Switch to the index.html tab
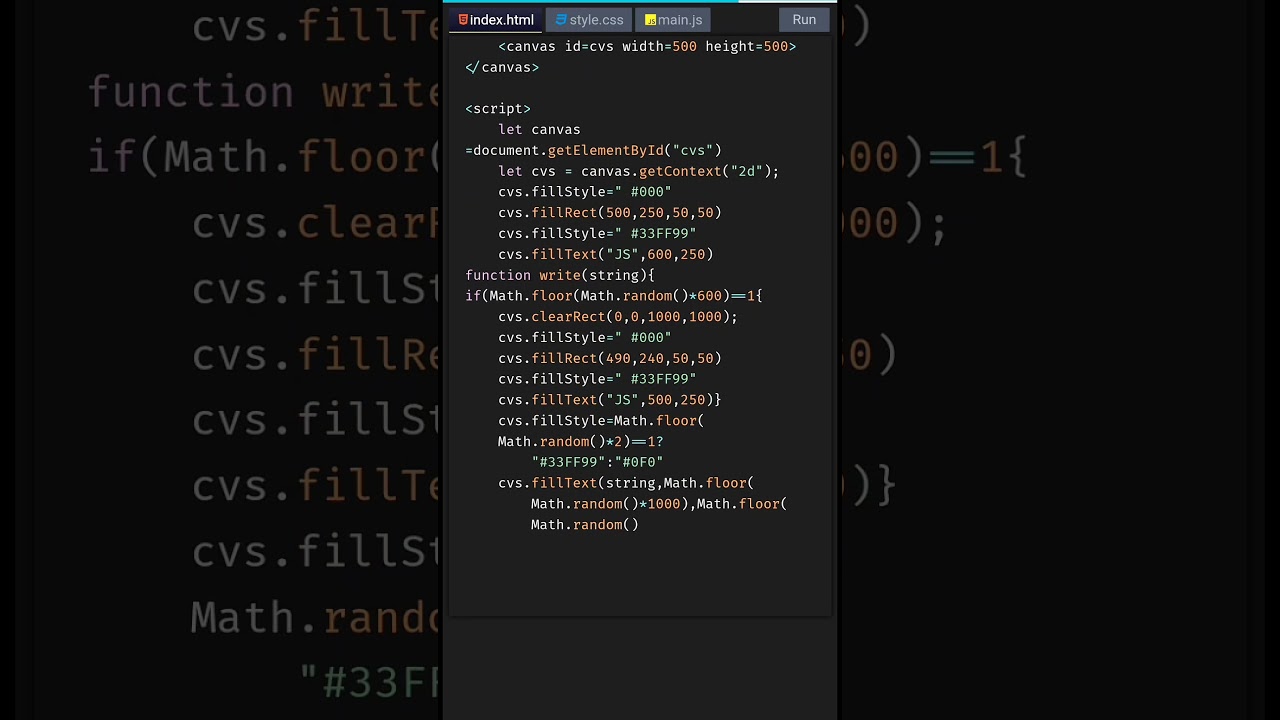The height and width of the screenshot is (720, 1280). [496, 20]
